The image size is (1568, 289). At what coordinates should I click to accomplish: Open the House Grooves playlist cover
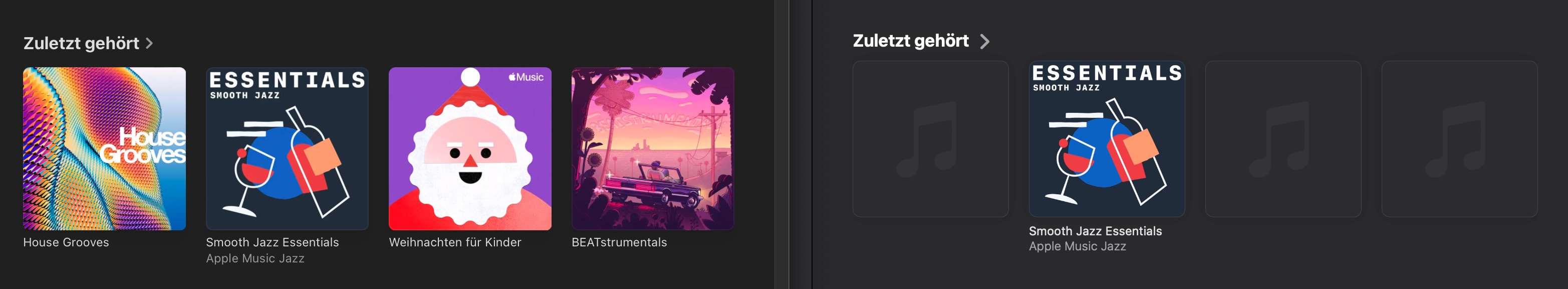[x=104, y=149]
